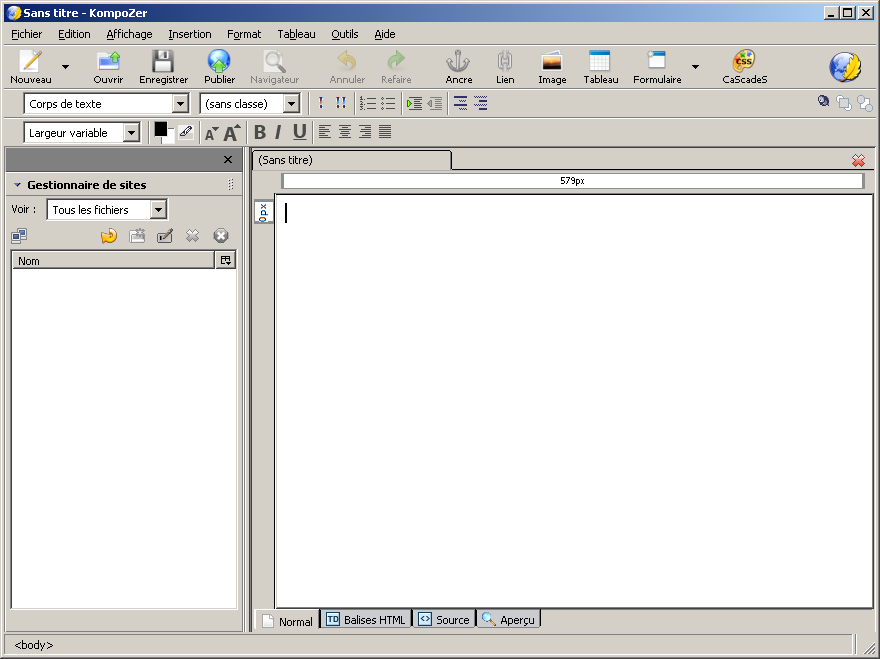
Task: Create a new folder in site manager
Action: (137, 236)
